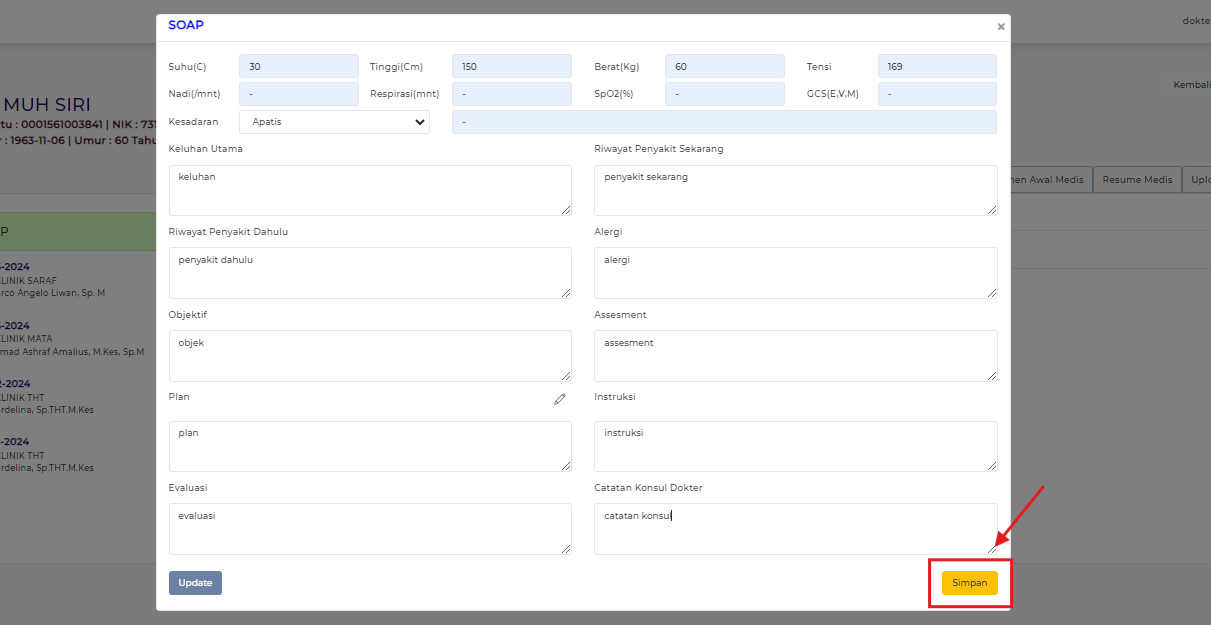Switch to the Resume Medis tab
1211x625 pixels.
coord(1137,179)
